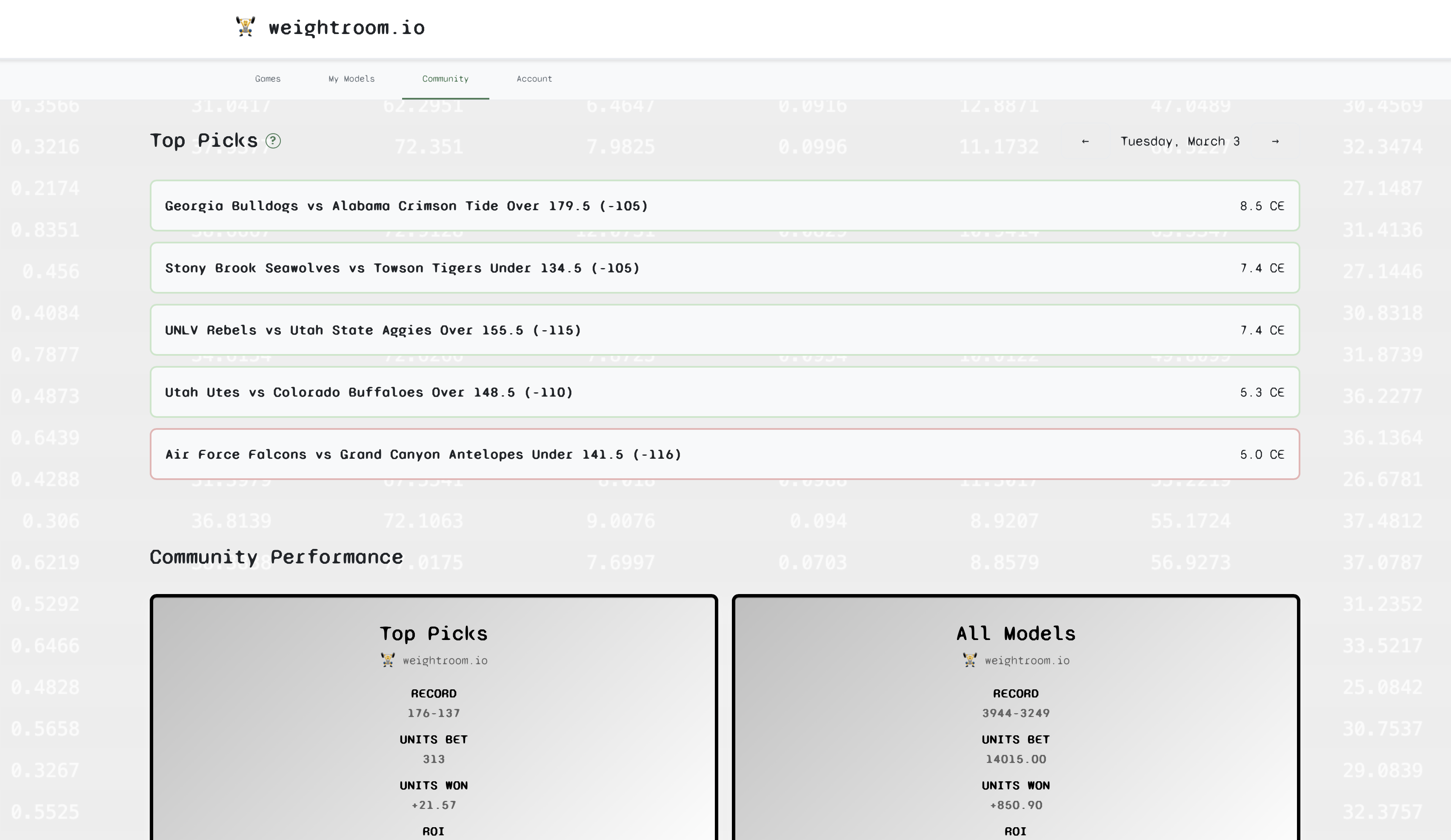Click the 8.5 CE value on the top pick
This screenshot has width=1451, height=840.
click(x=1261, y=206)
